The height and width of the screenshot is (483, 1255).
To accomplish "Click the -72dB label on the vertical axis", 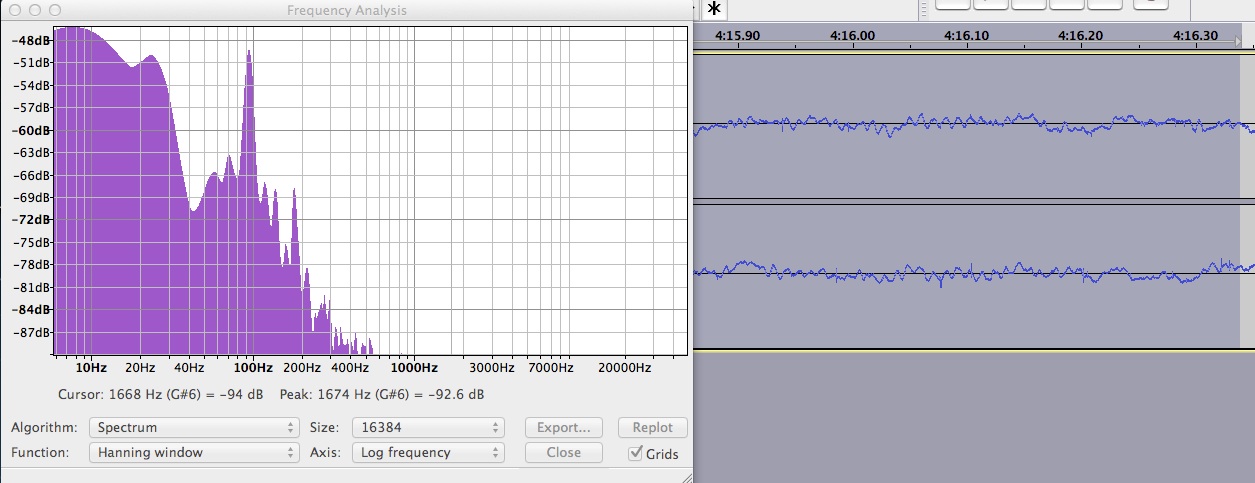I will coord(31,219).
